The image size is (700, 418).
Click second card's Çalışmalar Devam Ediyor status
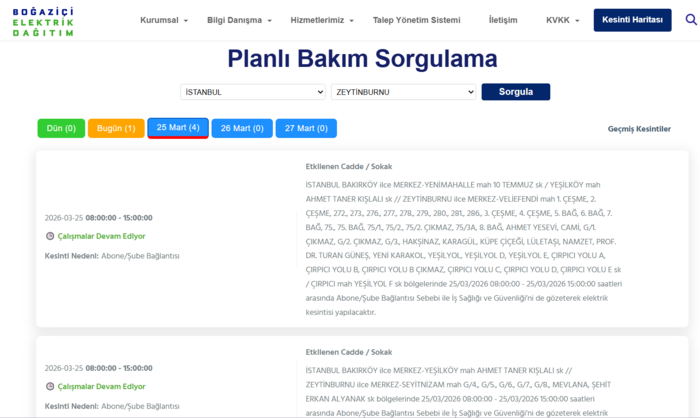coord(101,386)
